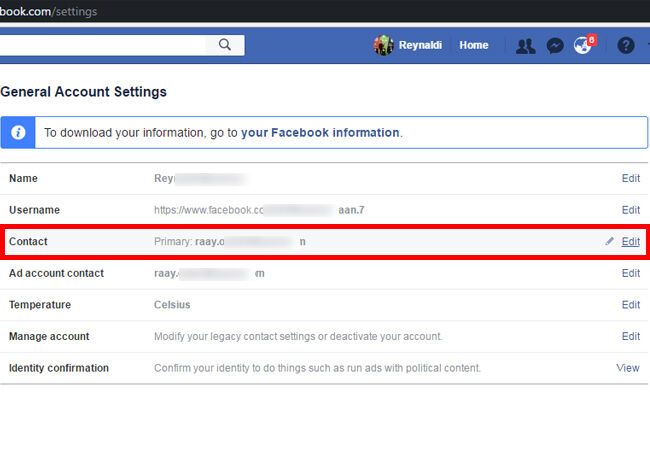Select the Name row label

coord(23,178)
